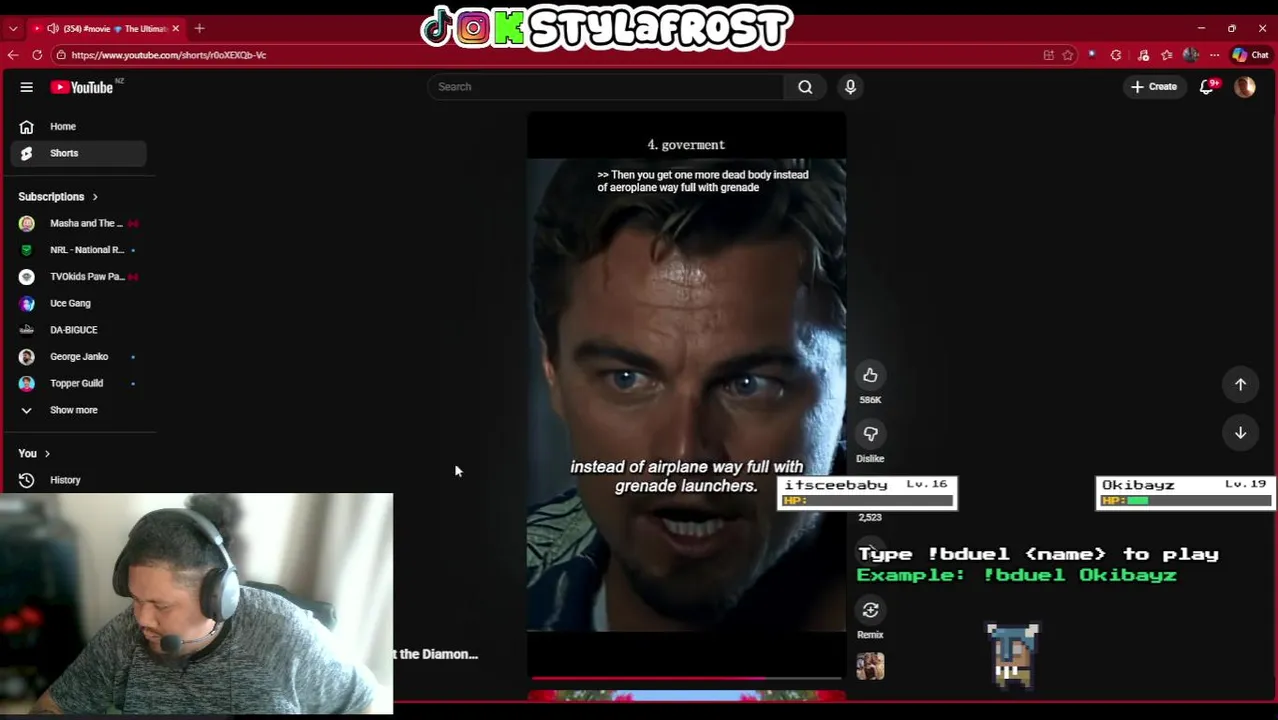
Task: Click the Remix icon
Action: point(870,610)
